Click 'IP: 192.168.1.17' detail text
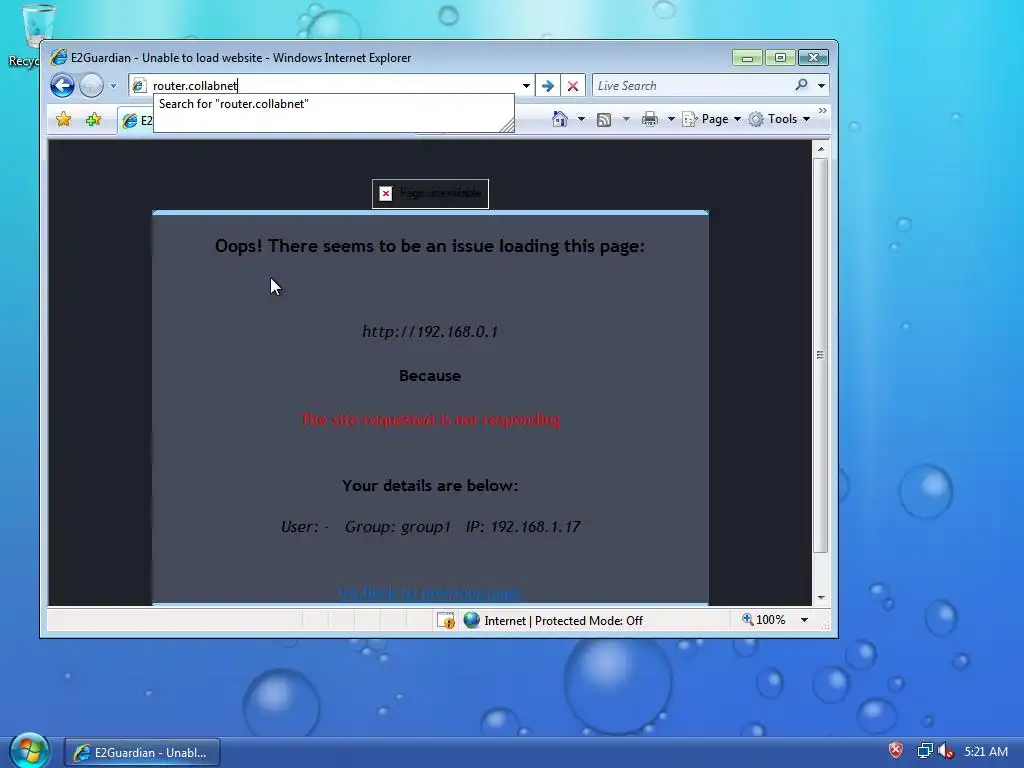This screenshot has width=1024, height=768. [x=522, y=527]
